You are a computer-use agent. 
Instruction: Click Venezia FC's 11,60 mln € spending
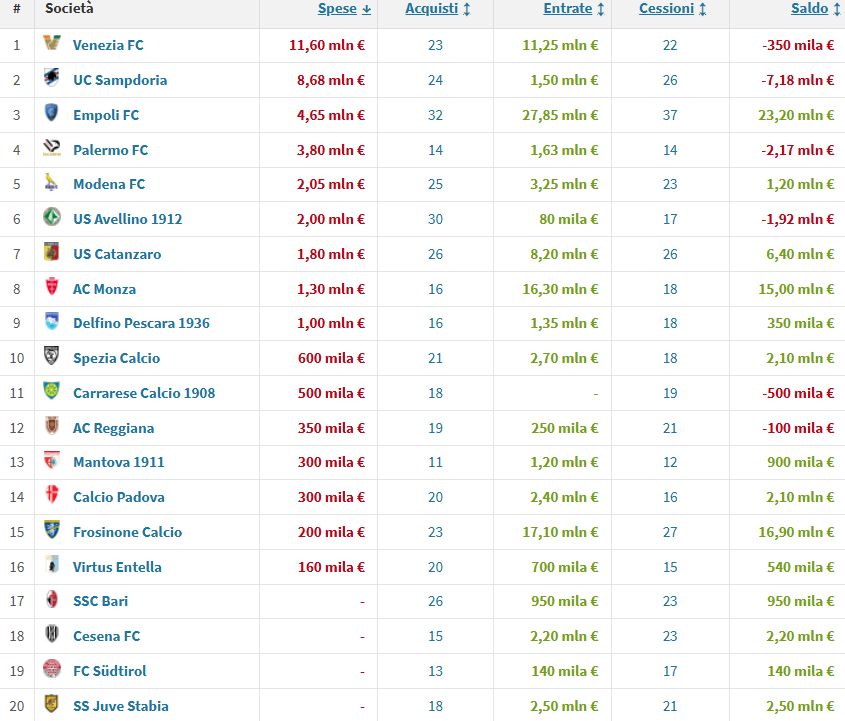coord(327,45)
